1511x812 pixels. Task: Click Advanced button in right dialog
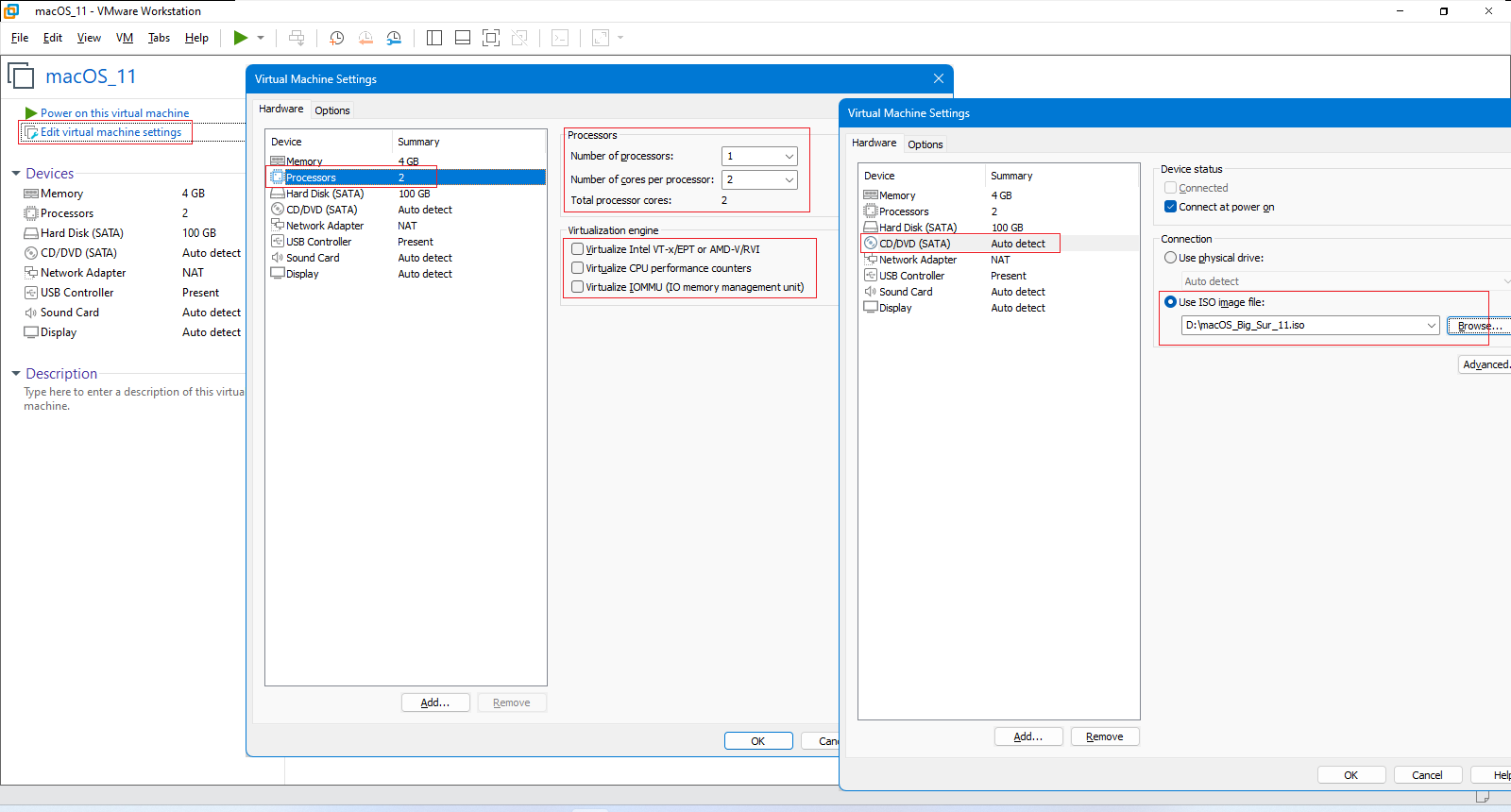(x=1485, y=364)
